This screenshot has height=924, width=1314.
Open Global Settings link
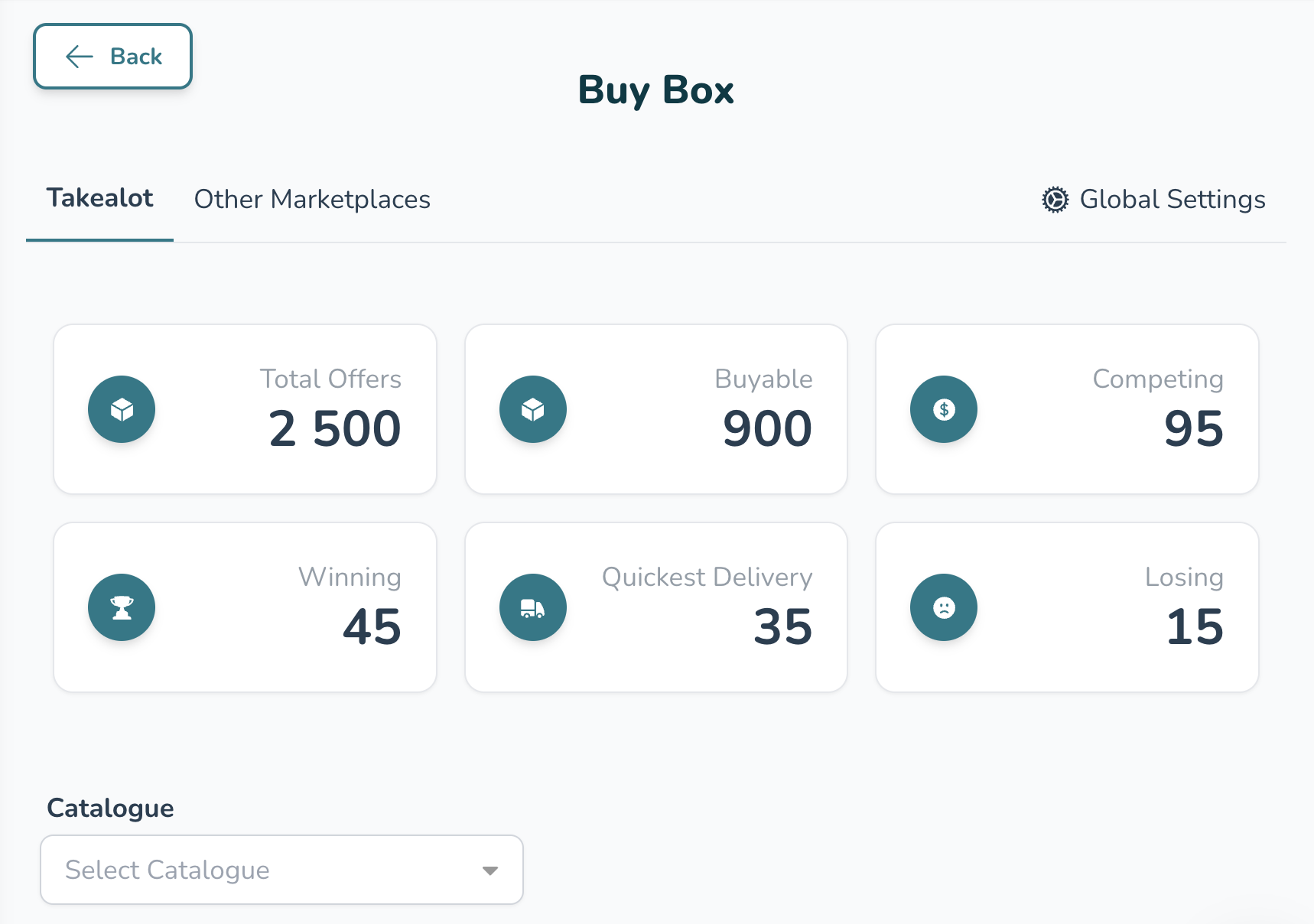[x=1172, y=200]
